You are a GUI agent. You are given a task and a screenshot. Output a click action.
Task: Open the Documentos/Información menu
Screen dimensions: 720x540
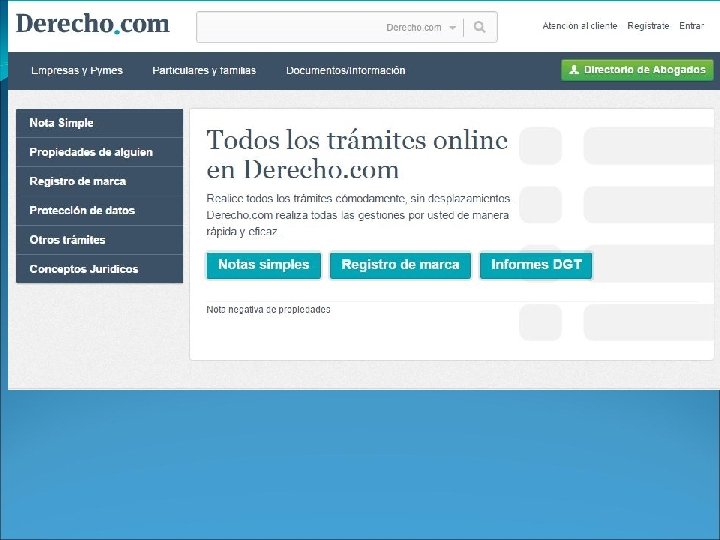click(345, 70)
